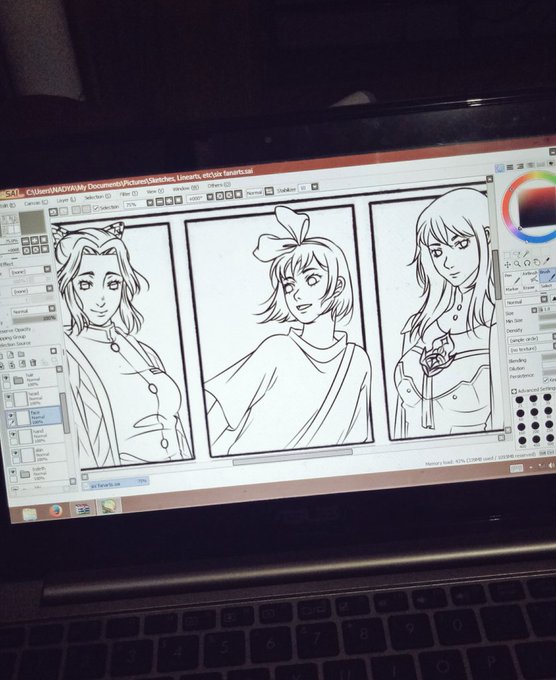Rotate the canvas clockwise using the toolbar icon
This screenshot has height=680, width=556.
point(229,195)
